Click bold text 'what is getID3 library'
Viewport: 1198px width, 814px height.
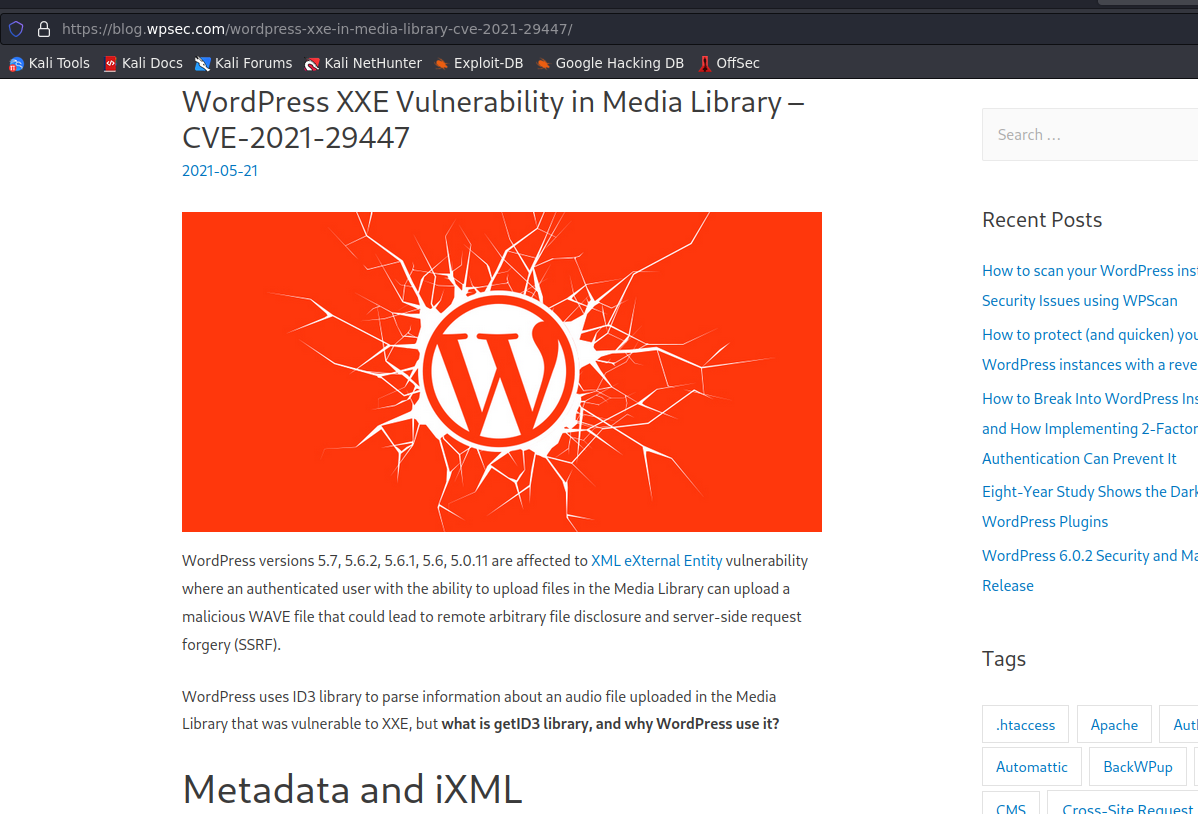click(x=513, y=724)
